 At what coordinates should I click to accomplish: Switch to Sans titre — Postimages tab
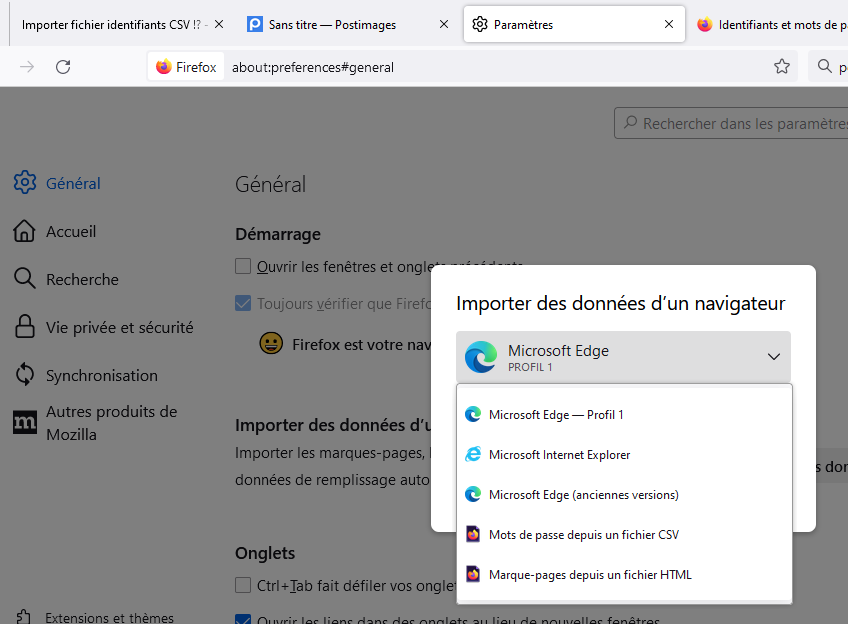click(x=349, y=24)
